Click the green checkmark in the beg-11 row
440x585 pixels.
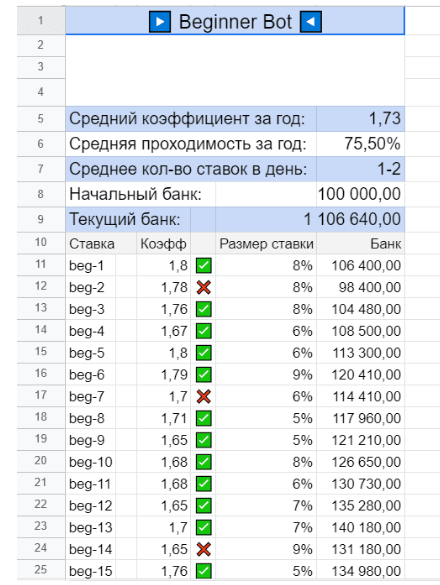pyautogui.click(x=204, y=484)
